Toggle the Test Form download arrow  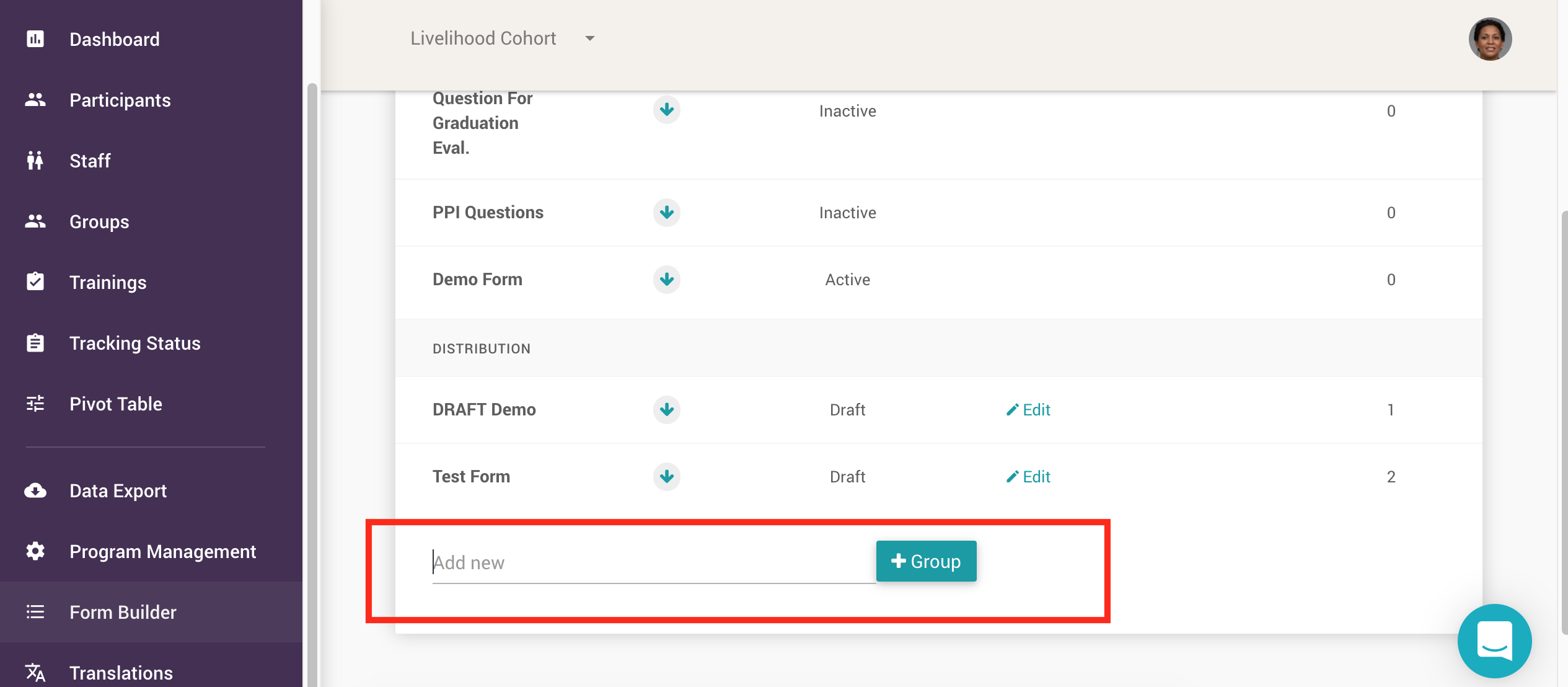pos(666,477)
